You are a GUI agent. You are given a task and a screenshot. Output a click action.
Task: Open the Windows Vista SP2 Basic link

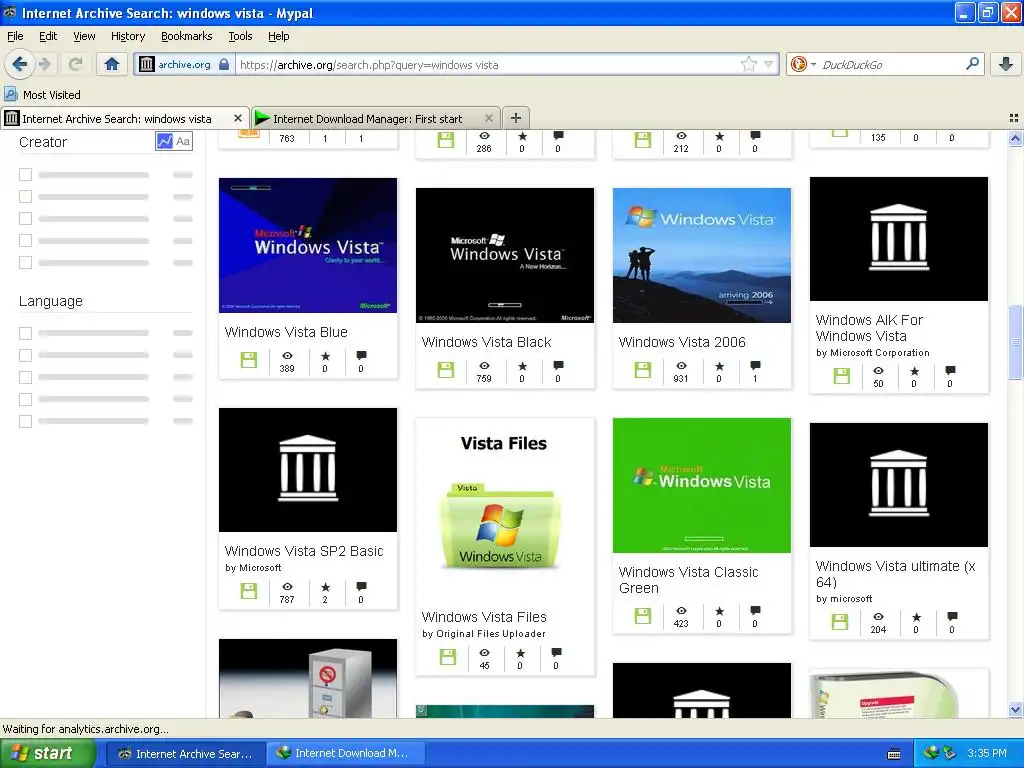304,551
